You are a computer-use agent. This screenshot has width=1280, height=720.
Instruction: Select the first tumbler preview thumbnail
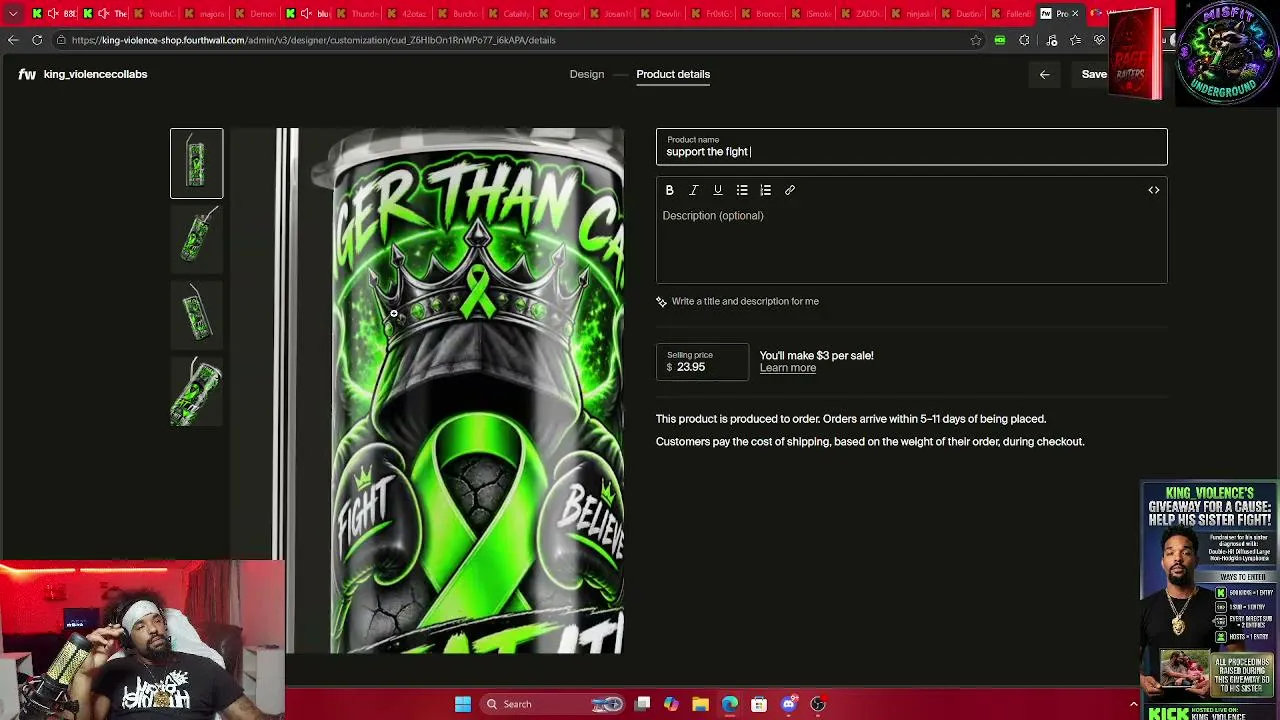tap(196, 163)
